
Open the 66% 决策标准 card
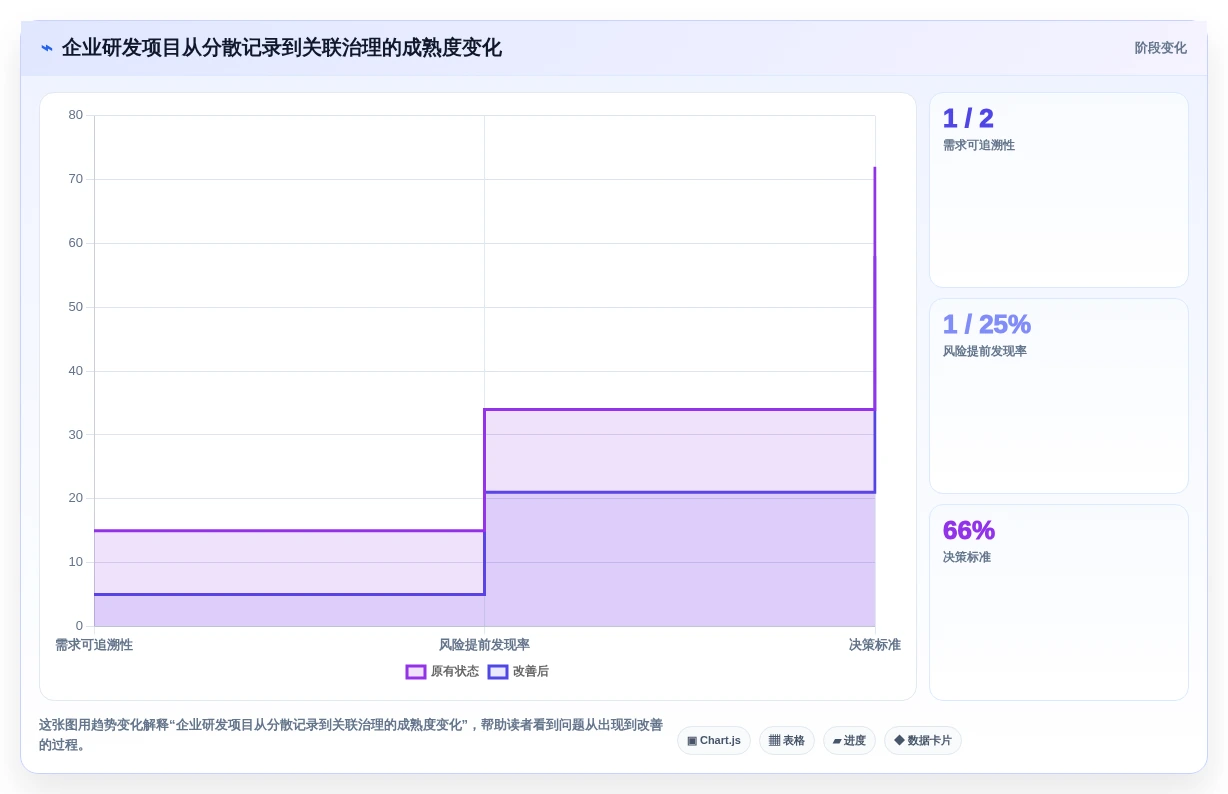point(1059,602)
